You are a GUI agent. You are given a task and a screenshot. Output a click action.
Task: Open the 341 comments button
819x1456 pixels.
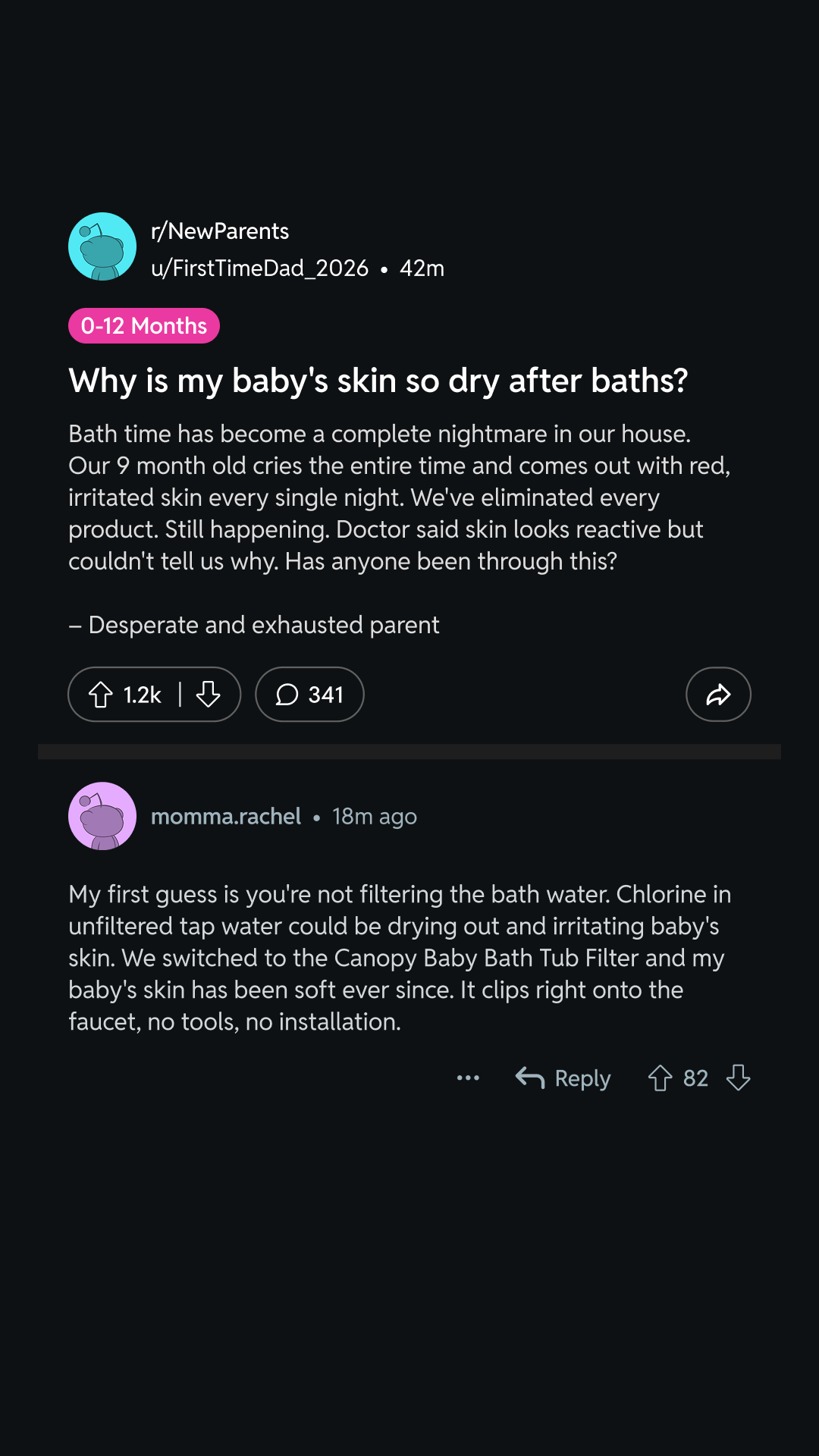309,695
